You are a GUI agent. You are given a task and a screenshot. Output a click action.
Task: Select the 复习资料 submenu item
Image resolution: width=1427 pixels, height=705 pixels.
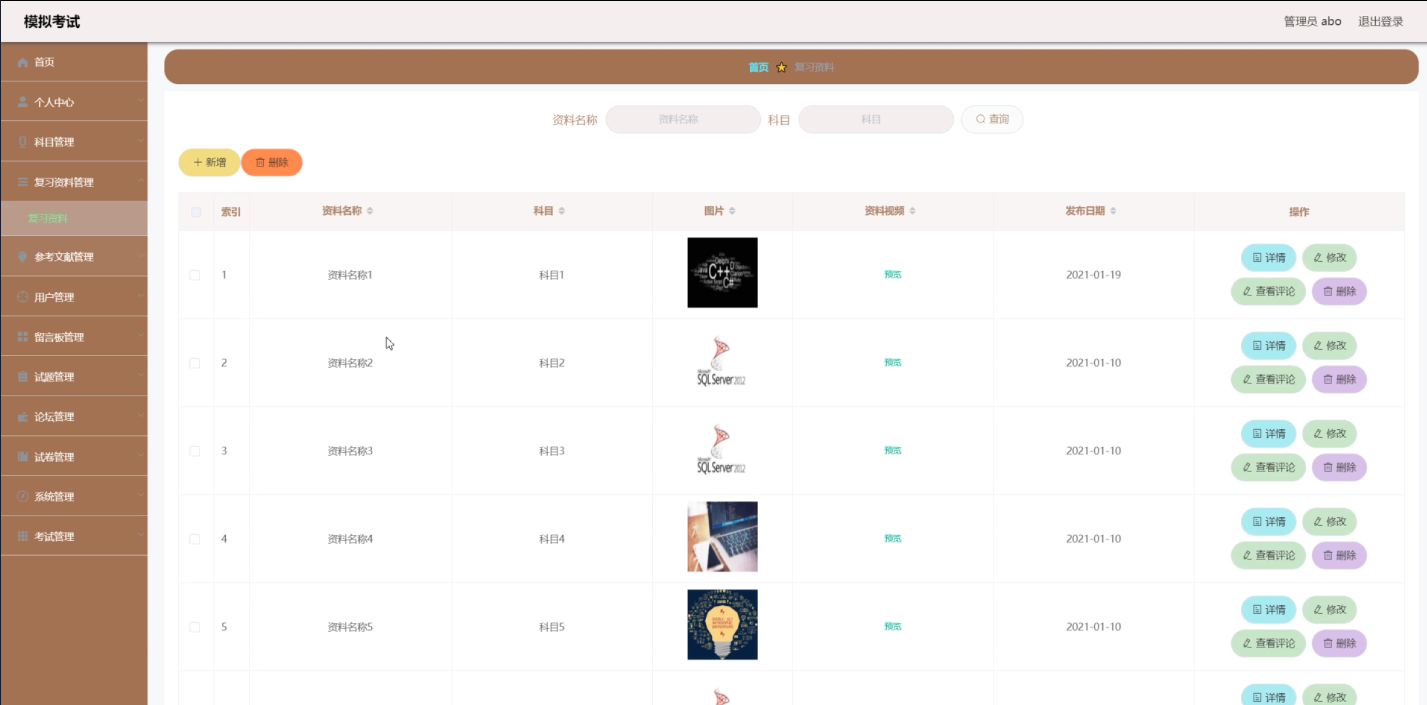coord(74,218)
